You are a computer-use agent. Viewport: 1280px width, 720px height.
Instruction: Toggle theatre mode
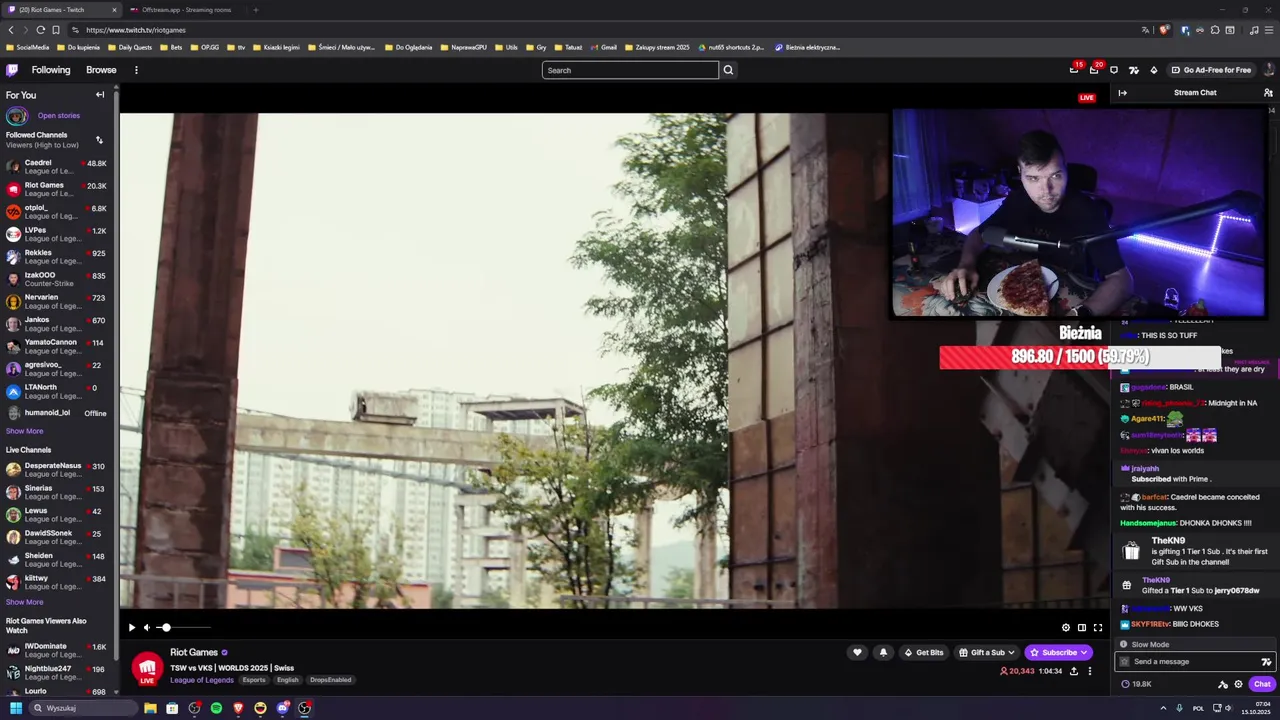[x=1082, y=627]
